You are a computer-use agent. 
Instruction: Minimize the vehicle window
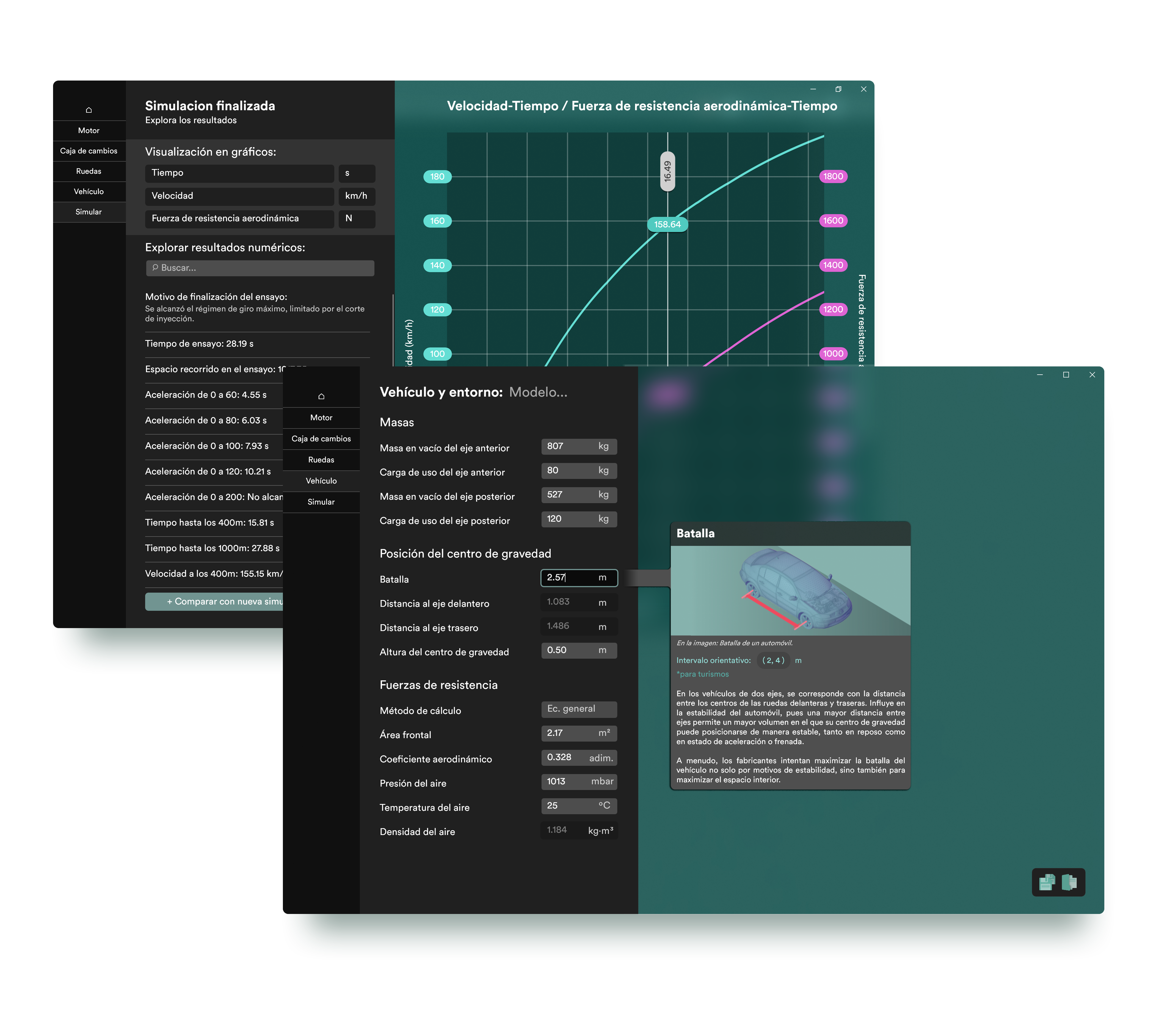click(x=1040, y=375)
